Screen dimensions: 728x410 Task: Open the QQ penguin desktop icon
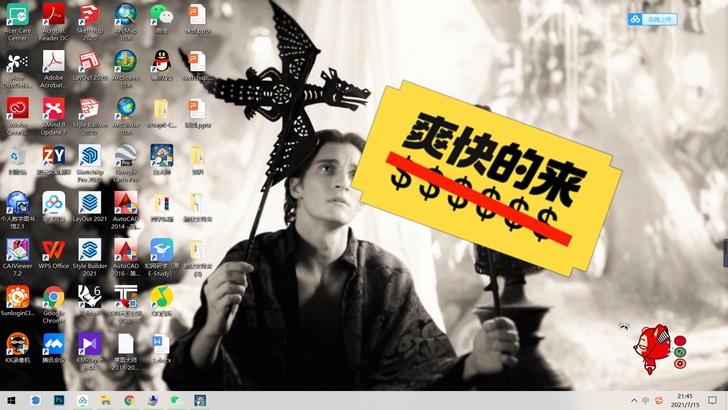(161, 61)
